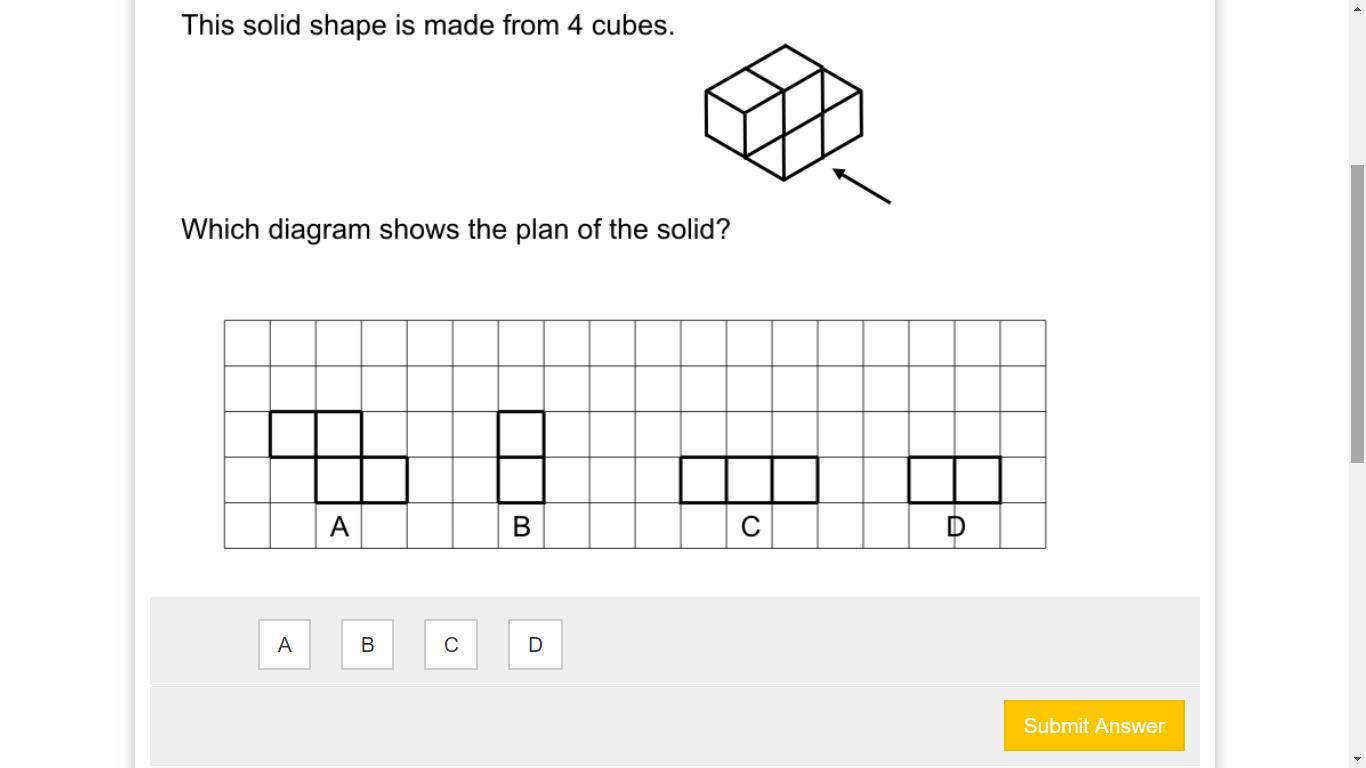Click the scrollbar up arrow
1366x768 pixels.
point(1357,8)
